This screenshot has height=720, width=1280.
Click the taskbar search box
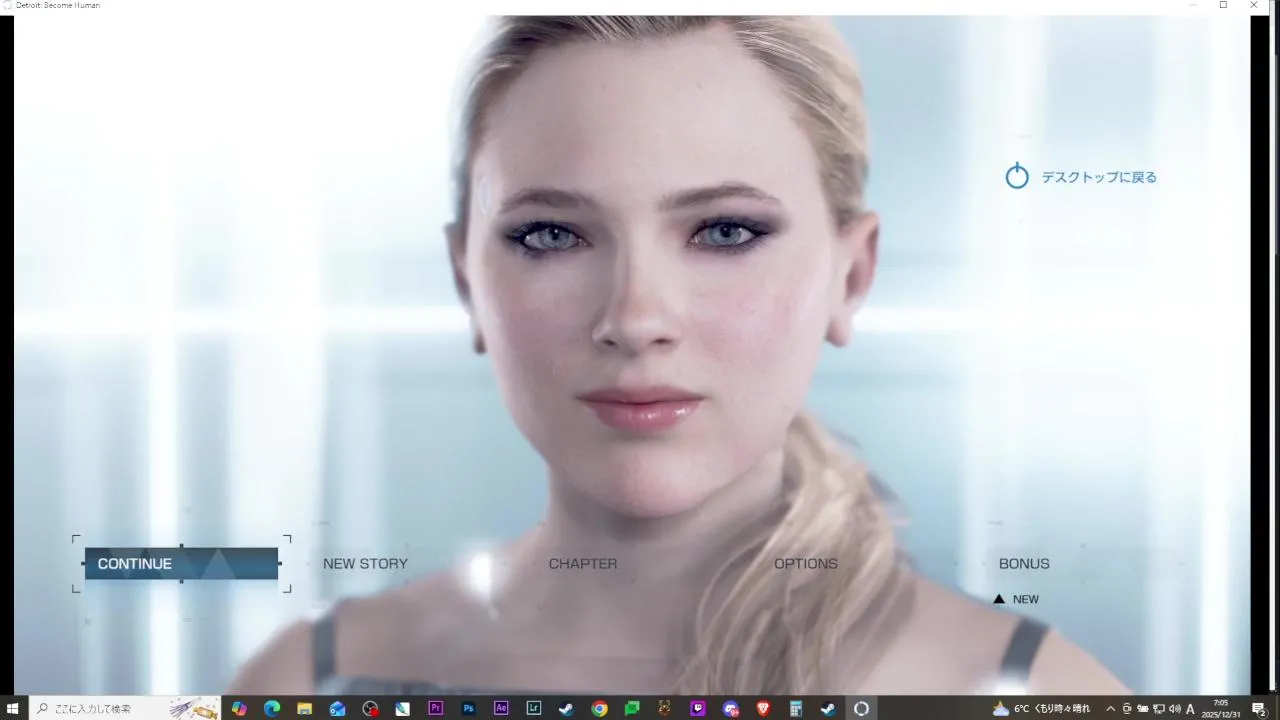pos(125,709)
